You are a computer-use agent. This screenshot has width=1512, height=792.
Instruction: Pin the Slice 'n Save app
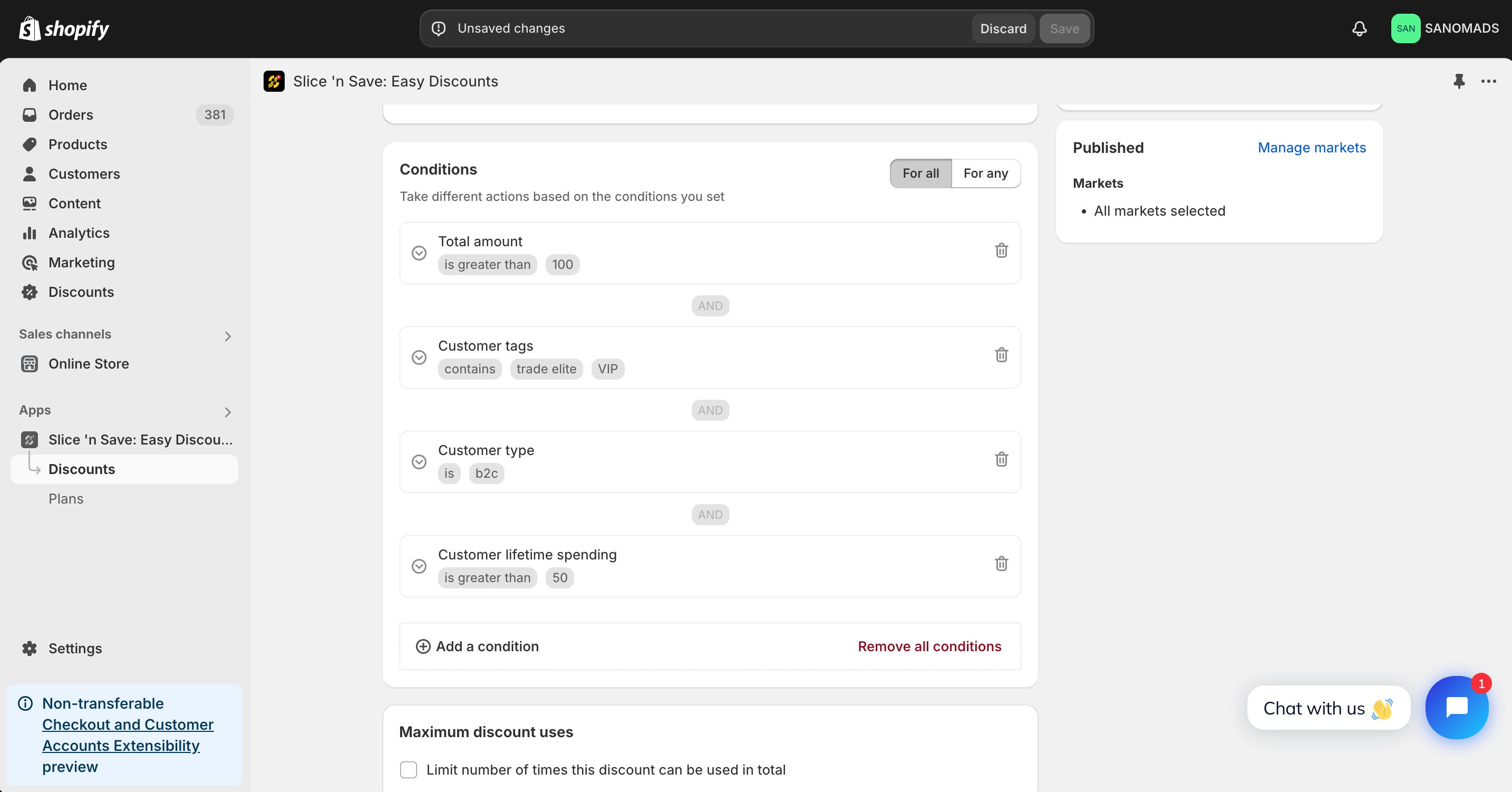tap(1459, 81)
